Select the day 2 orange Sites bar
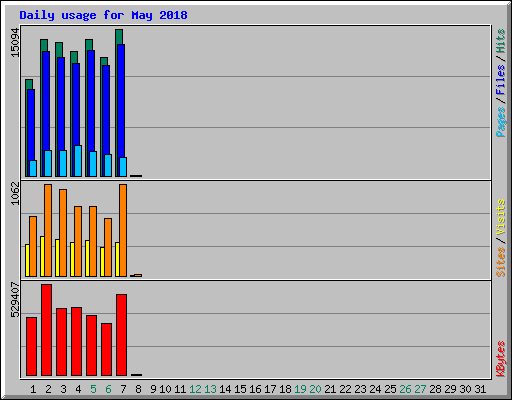 click(x=48, y=230)
